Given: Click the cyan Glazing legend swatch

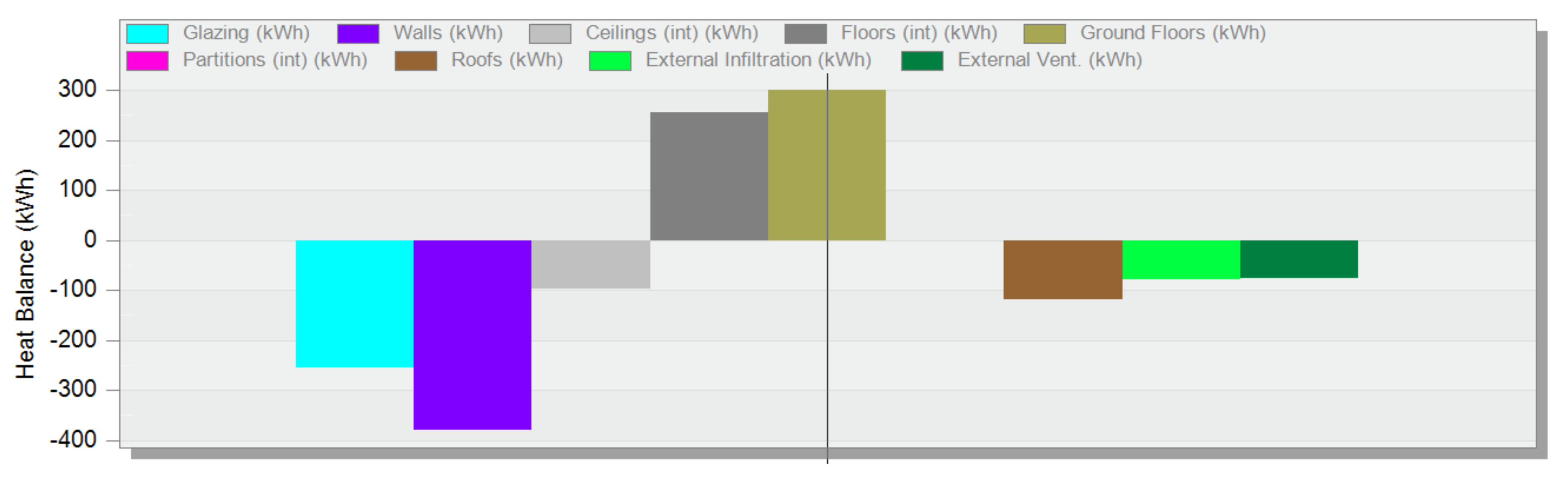Looking at the screenshot, I should pos(147,33).
